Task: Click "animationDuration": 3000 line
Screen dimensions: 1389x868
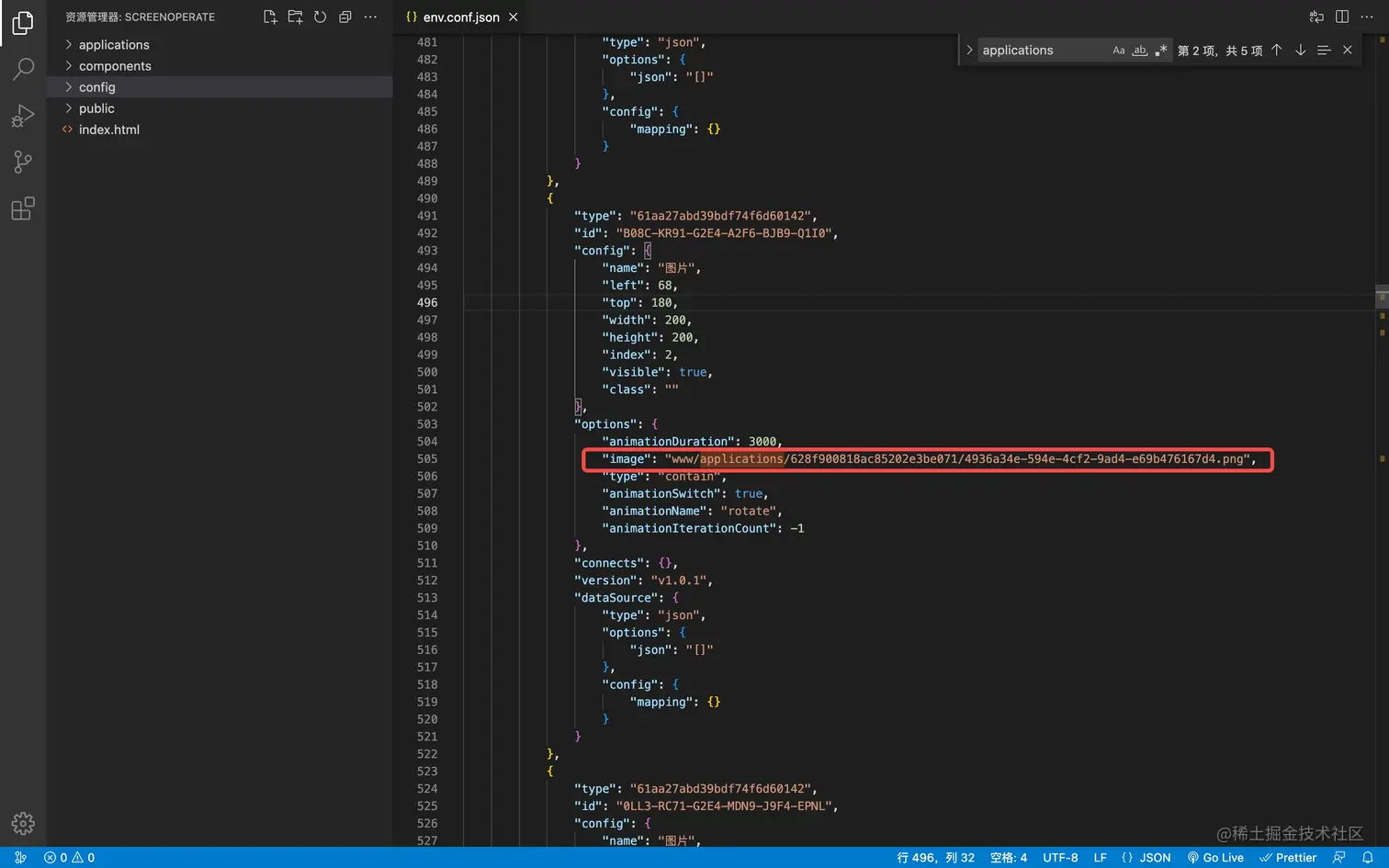Action: tap(693, 441)
